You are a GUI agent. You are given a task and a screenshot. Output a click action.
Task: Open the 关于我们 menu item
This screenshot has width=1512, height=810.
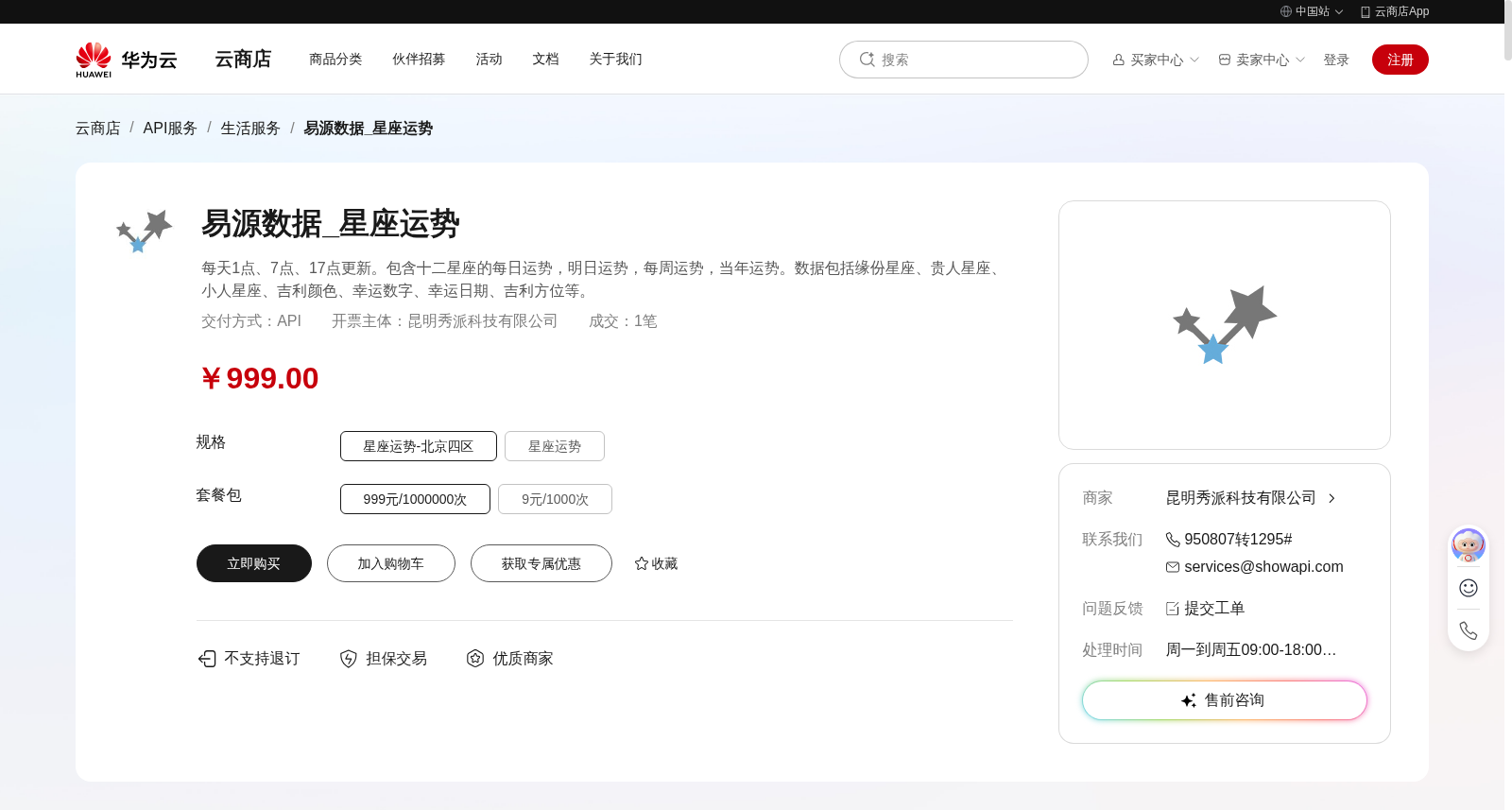[615, 59]
